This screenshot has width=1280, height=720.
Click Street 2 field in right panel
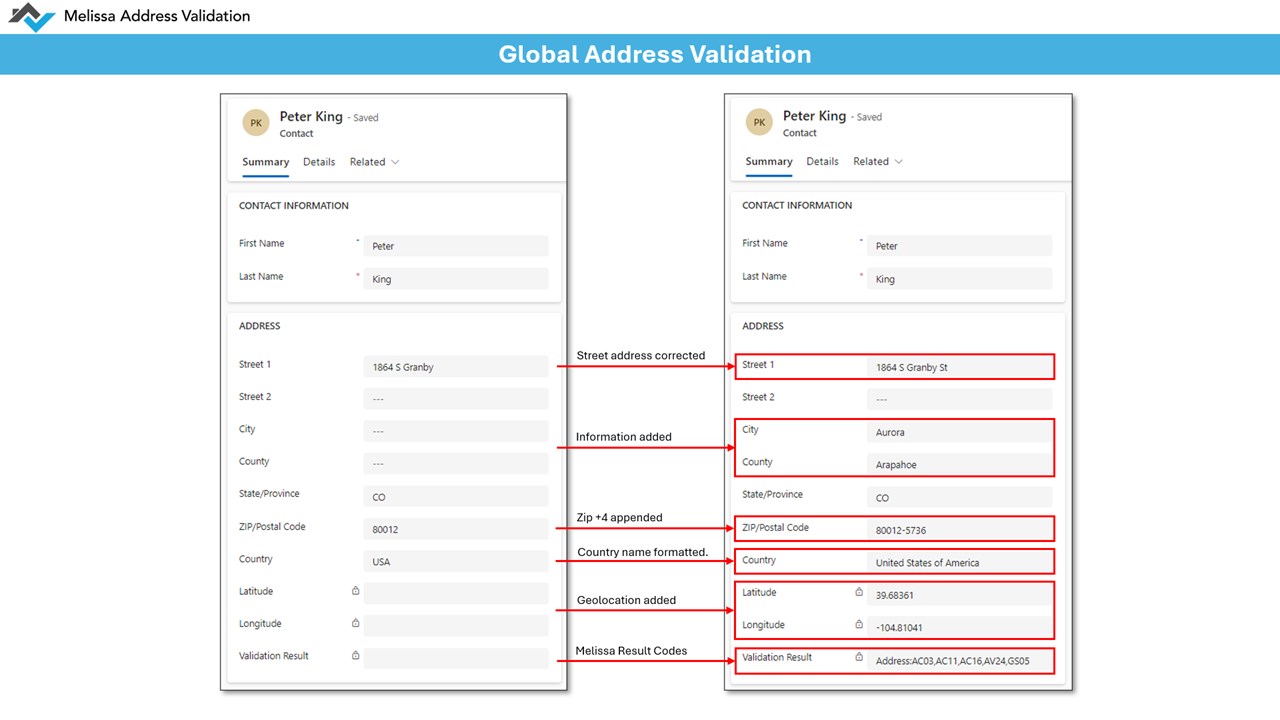pos(960,399)
